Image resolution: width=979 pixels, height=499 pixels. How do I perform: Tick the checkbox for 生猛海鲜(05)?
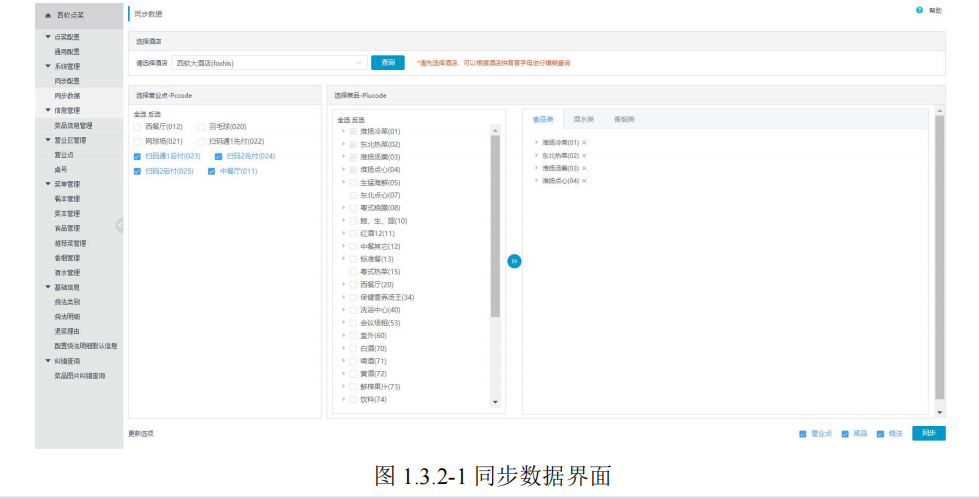pos(353,182)
